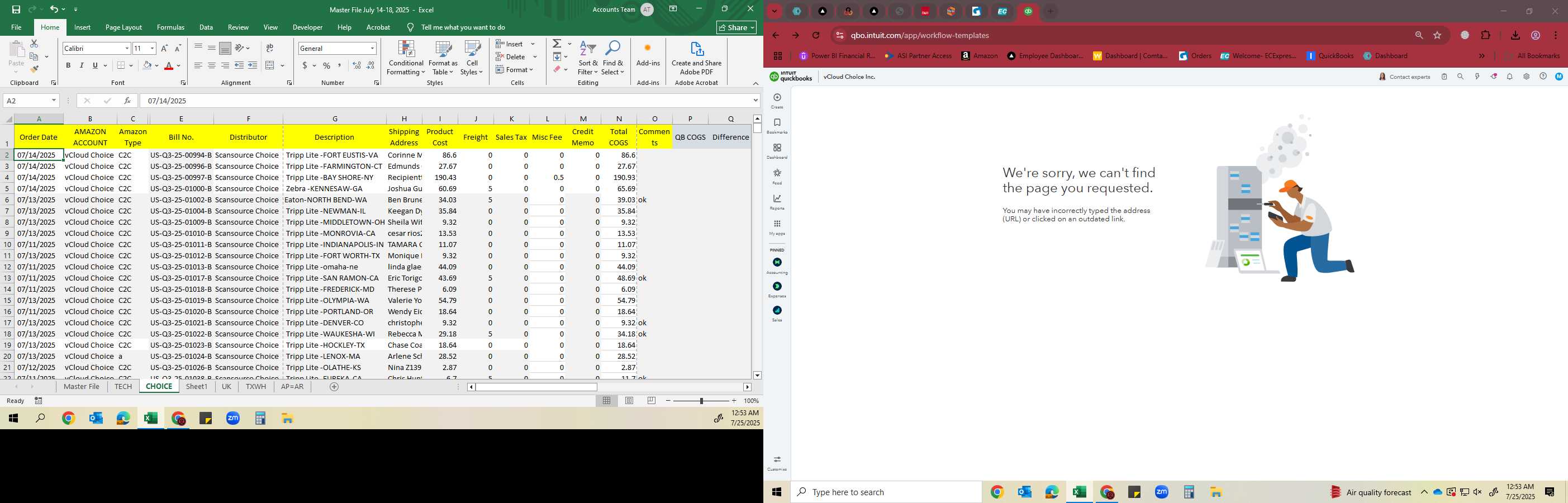Open Zoom app in left taskbar

233,419
